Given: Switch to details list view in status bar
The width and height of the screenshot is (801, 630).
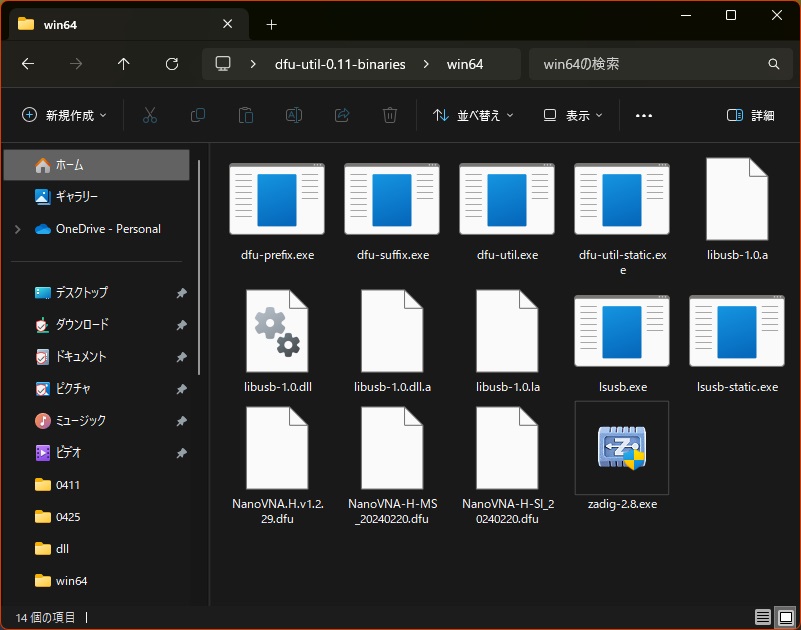Looking at the screenshot, I should point(763,617).
